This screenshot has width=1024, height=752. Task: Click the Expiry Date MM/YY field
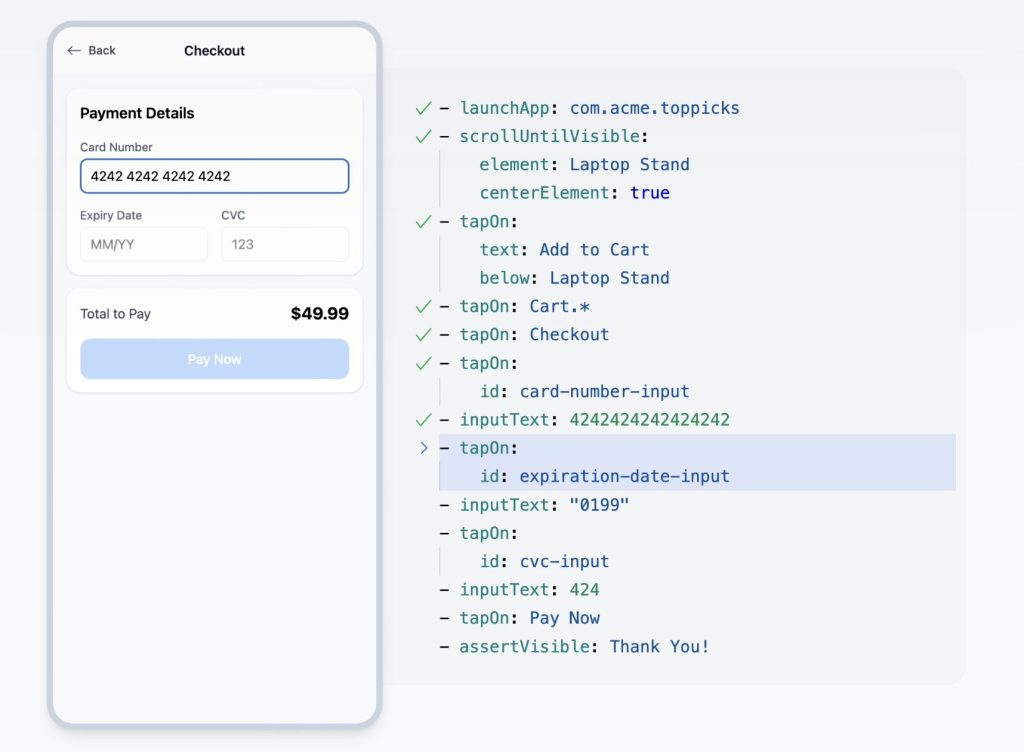tap(143, 244)
